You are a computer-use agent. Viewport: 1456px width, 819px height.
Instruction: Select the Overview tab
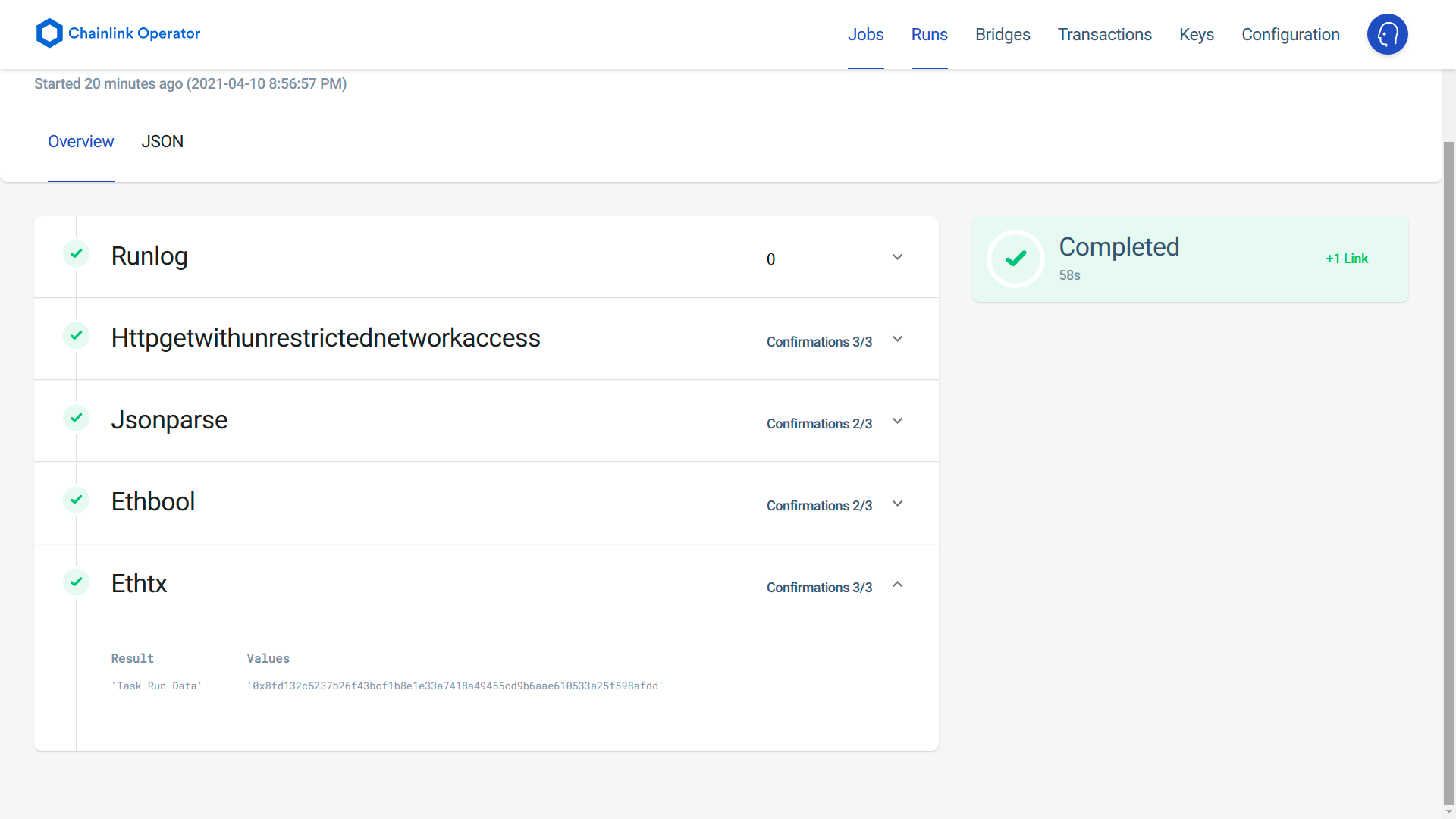click(x=80, y=142)
